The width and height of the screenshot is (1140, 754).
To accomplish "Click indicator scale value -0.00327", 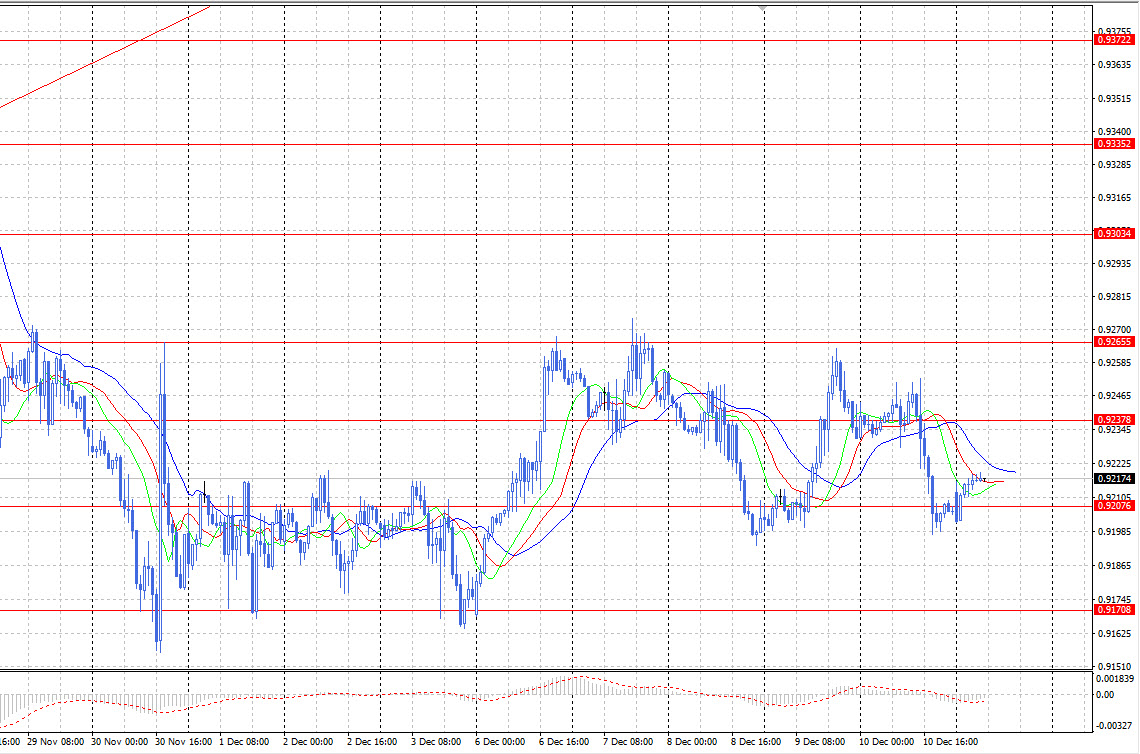I will (x=1115, y=726).
